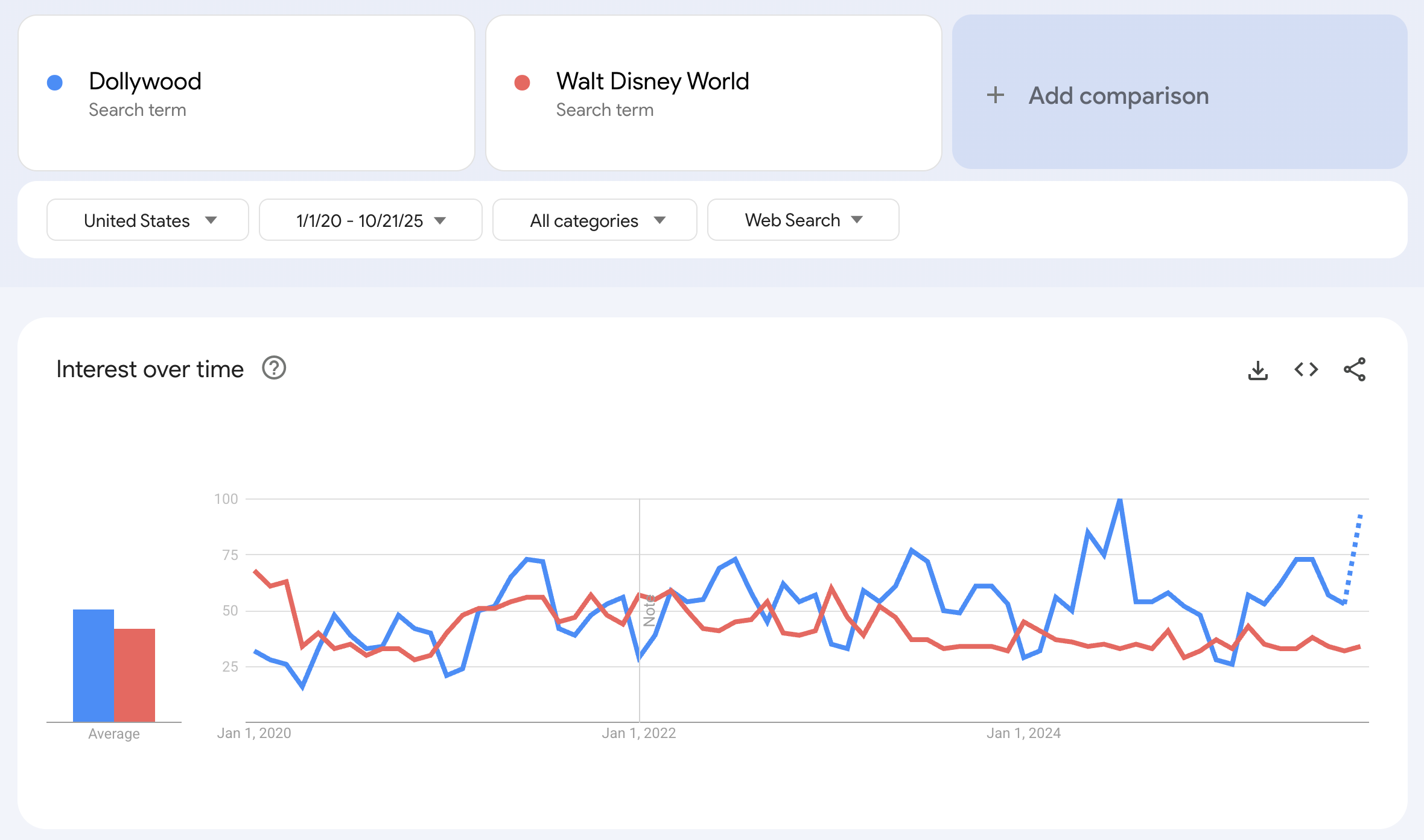1424x840 pixels.
Task: Click the red Walt Disney World average bar
Action: [135, 675]
